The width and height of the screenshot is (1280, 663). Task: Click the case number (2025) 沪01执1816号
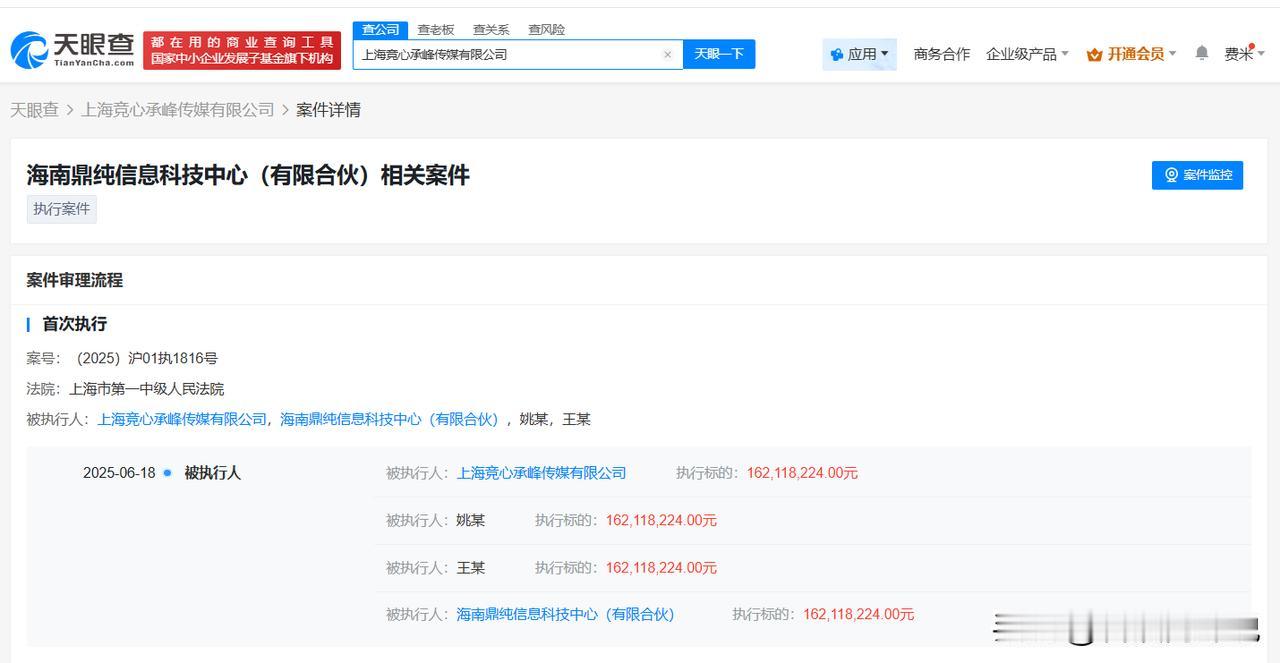(x=147, y=358)
